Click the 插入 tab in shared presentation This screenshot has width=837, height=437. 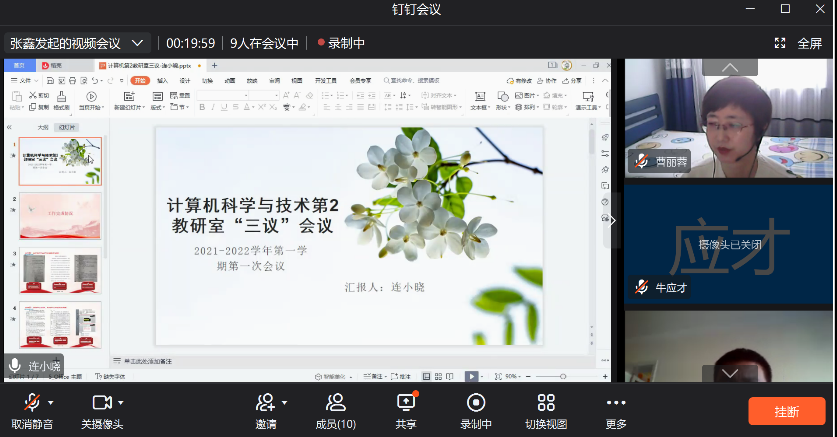click(x=162, y=80)
